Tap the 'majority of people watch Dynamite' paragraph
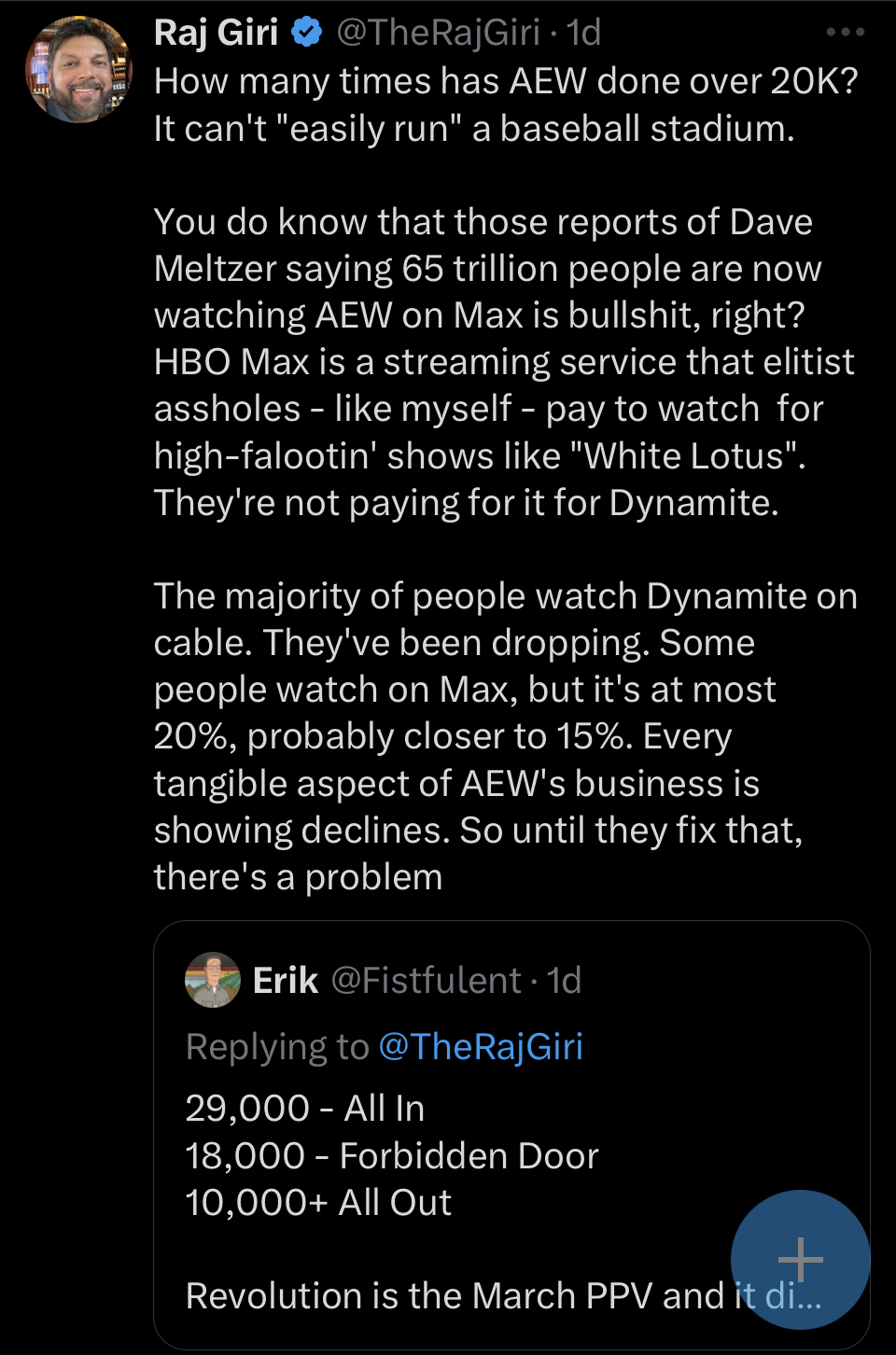Image resolution: width=896 pixels, height=1355 pixels. [504, 736]
